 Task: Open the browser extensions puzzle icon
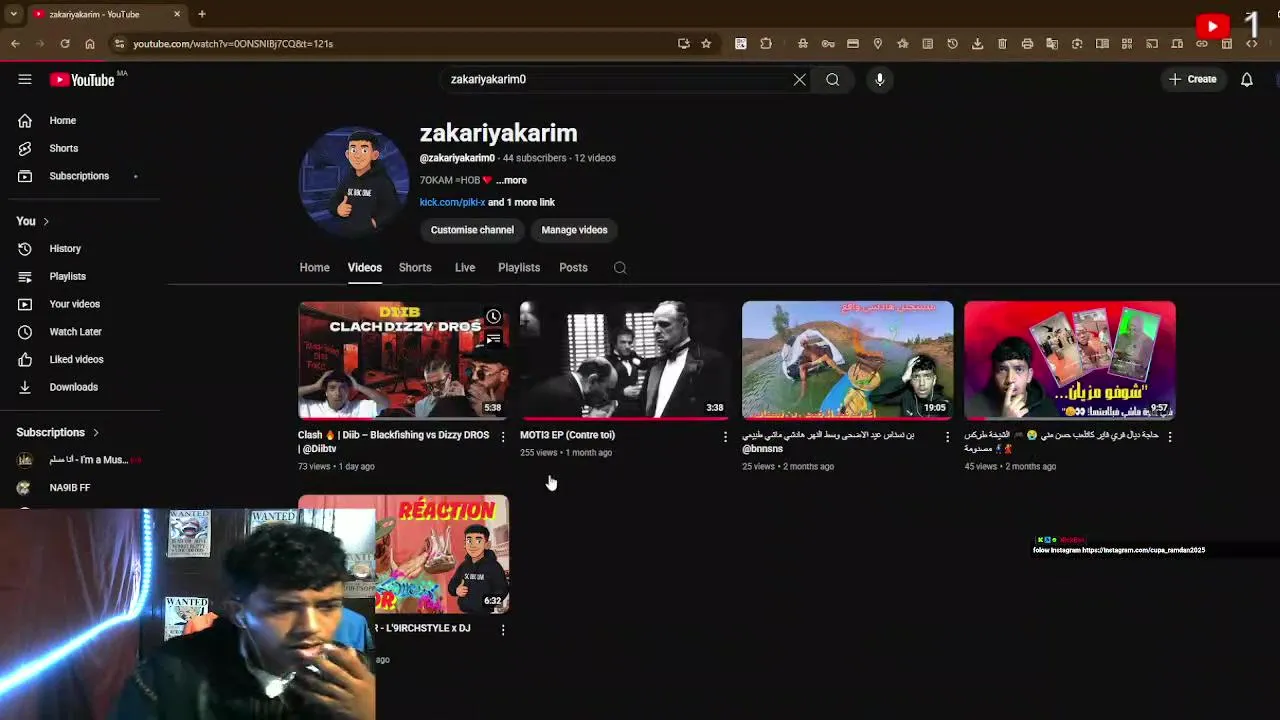(766, 44)
